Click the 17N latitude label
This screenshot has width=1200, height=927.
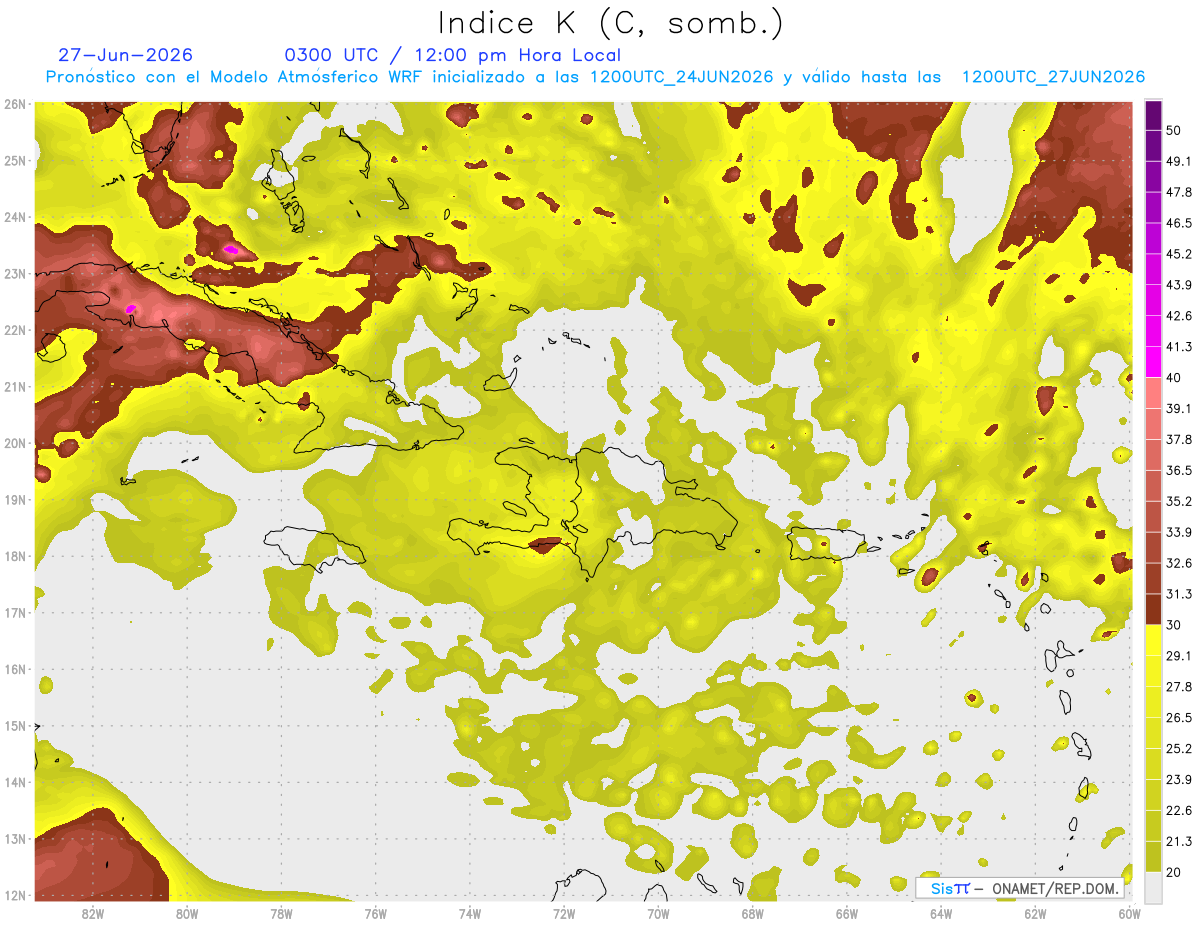point(14,613)
